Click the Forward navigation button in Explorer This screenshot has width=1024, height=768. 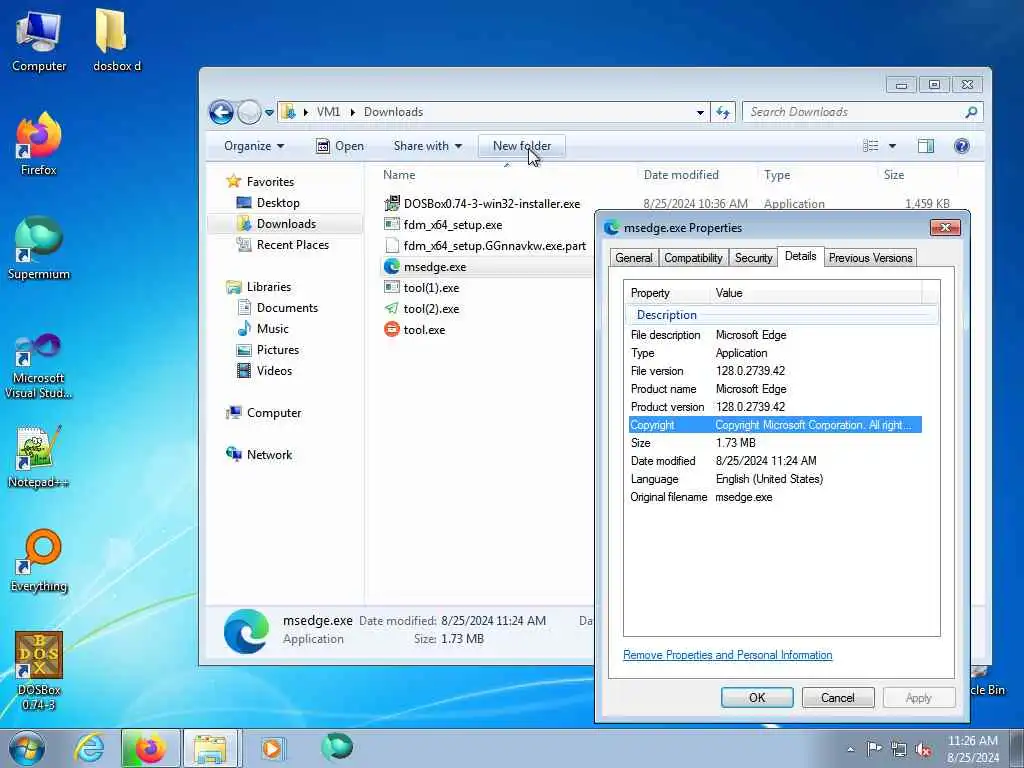[249, 112]
